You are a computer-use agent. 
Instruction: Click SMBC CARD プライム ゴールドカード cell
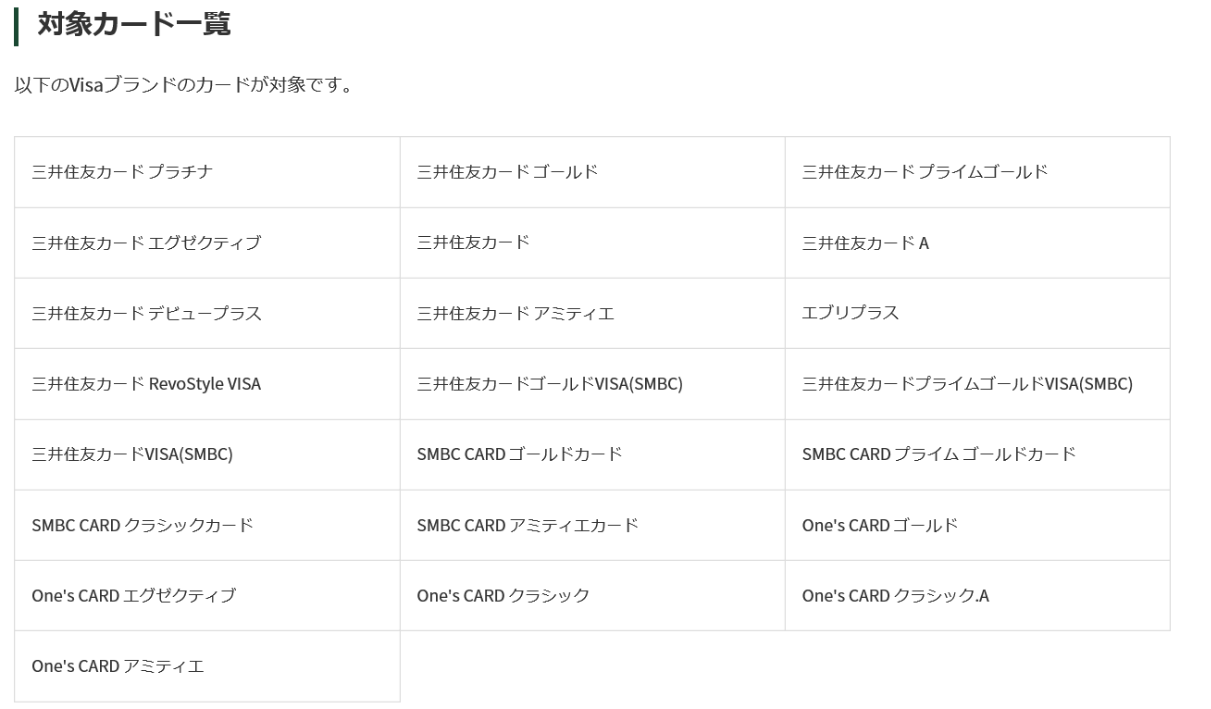(978, 454)
